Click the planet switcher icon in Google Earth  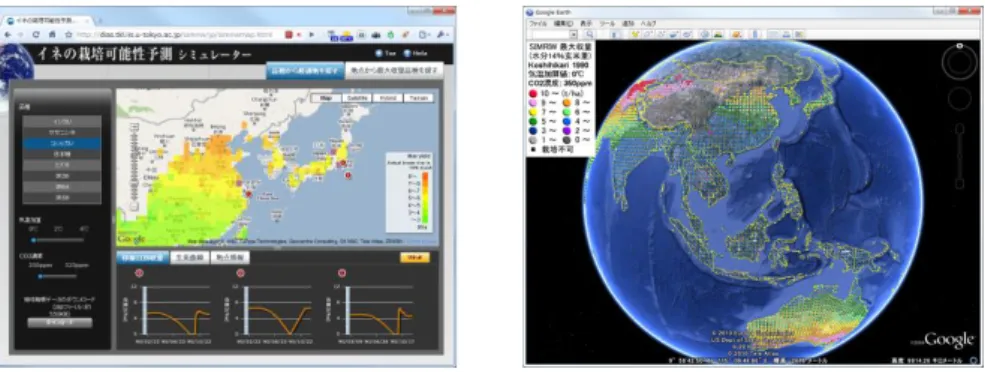click(x=736, y=35)
